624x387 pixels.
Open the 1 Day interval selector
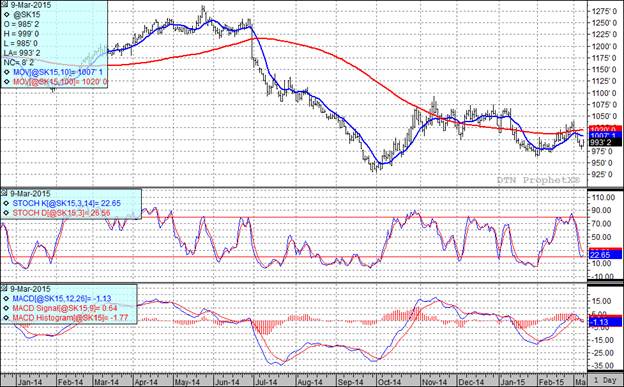(605, 380)
